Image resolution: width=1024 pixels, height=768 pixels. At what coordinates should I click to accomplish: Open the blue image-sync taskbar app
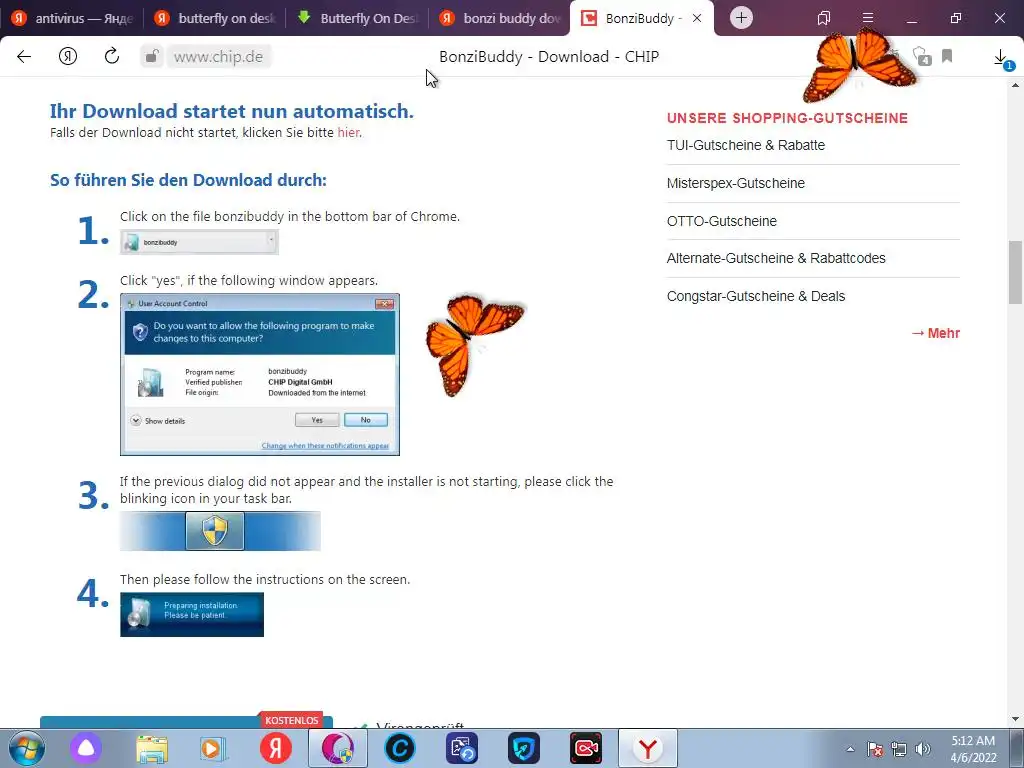click(462, 748)
